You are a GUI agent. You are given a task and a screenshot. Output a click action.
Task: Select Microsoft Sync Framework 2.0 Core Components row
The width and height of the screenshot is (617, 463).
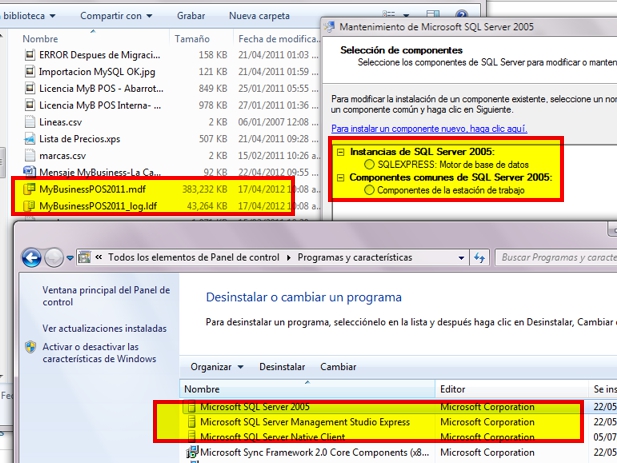click(399, 452)
